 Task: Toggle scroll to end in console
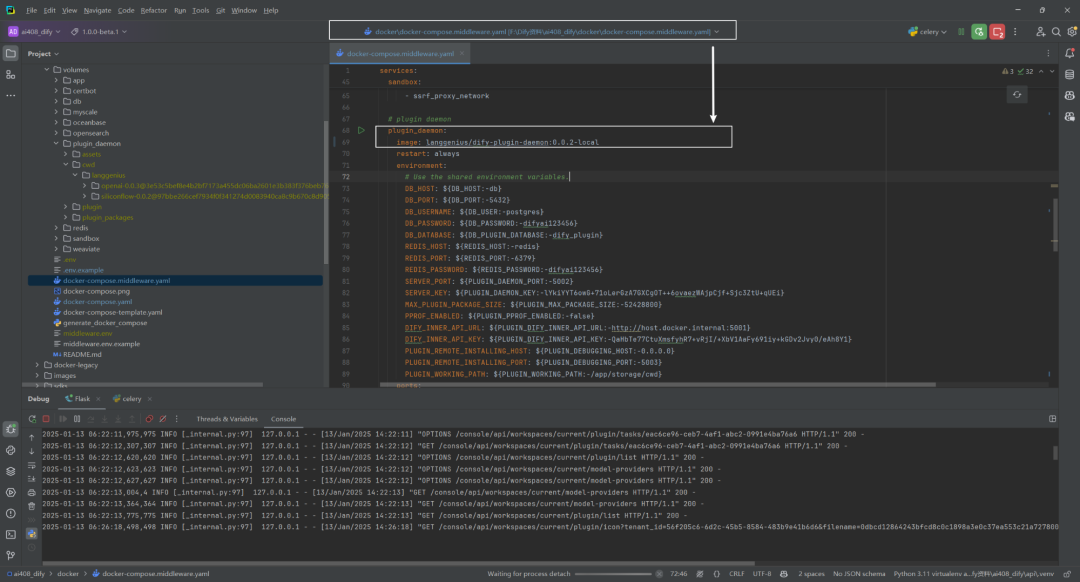[32, 479]
